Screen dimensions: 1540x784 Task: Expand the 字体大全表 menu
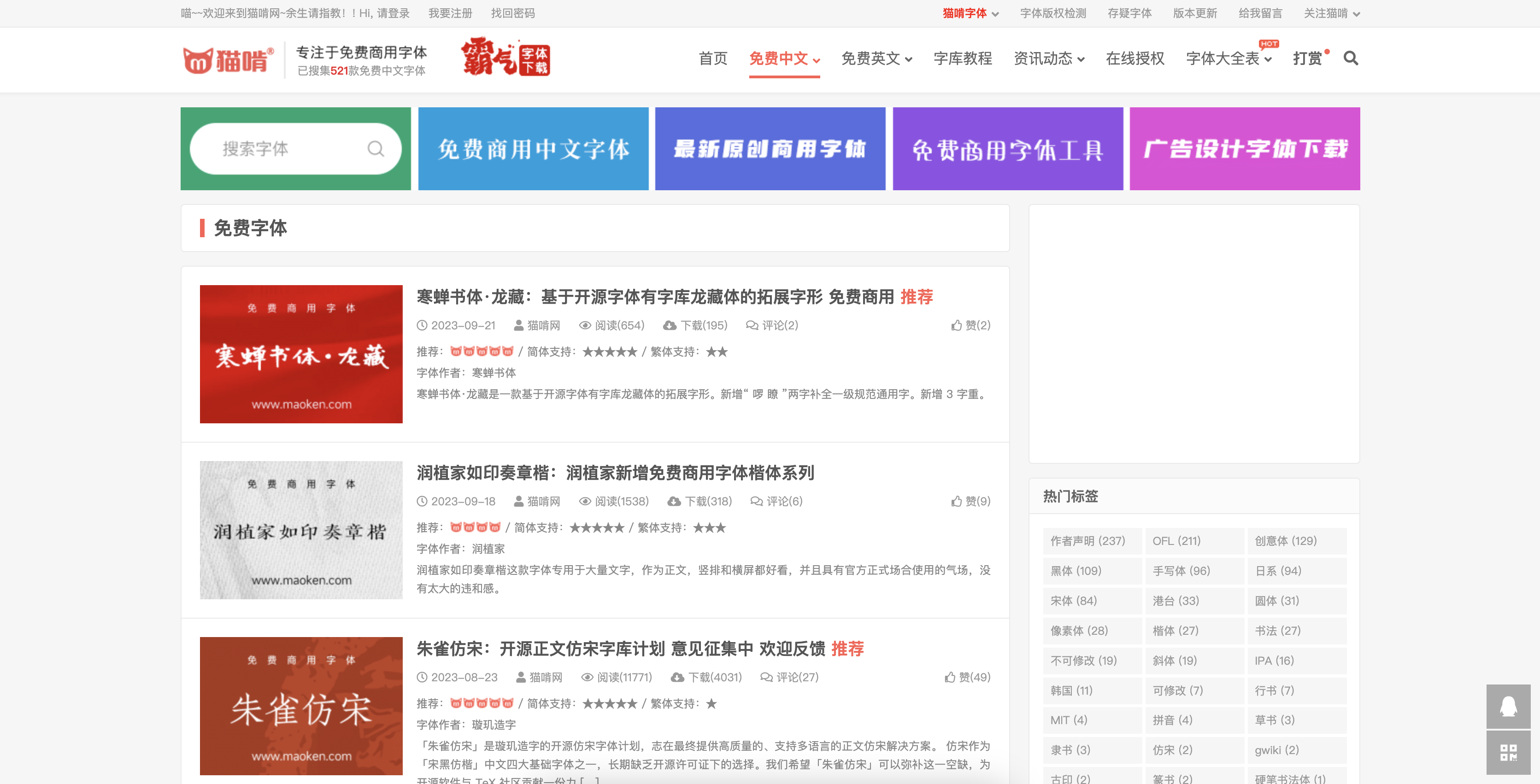click(x=1228, y=59)
